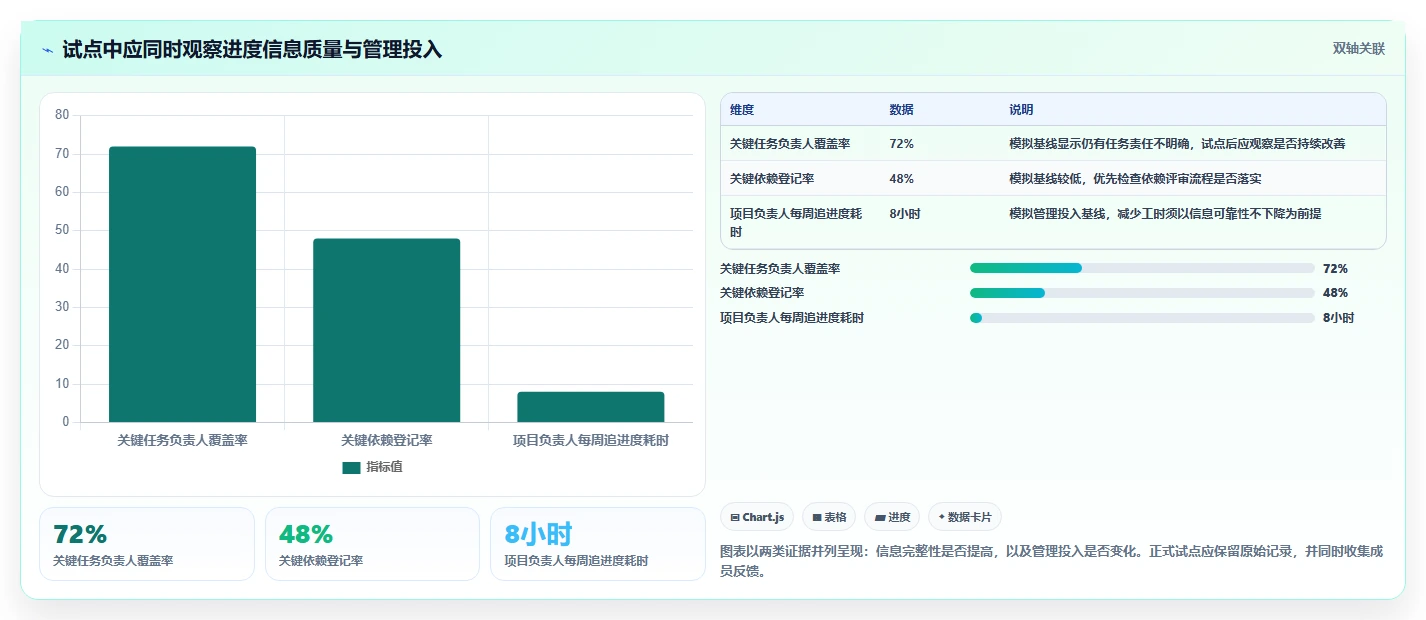Click the 48% value in the table
1426x620 pixels.
point(901,179)
